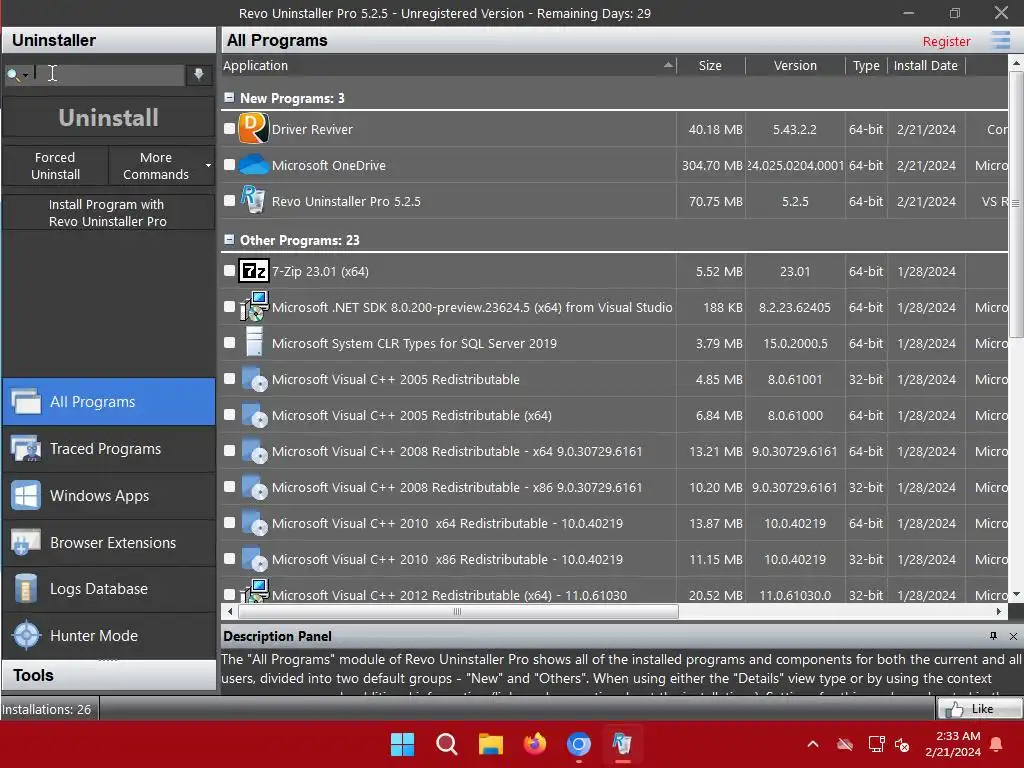Check the Driver Reviver checkbox
1024x768 pixels.
[229, 129]
